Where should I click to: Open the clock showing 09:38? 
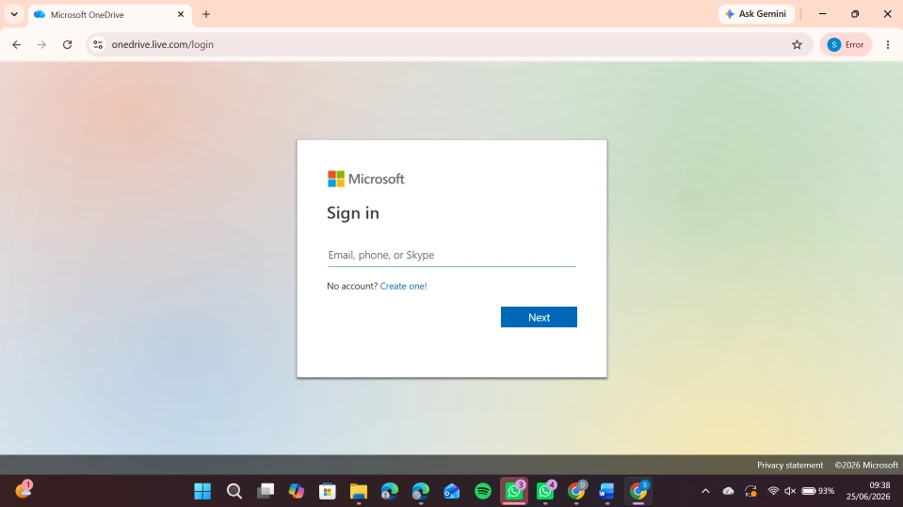tap(868, 491)
